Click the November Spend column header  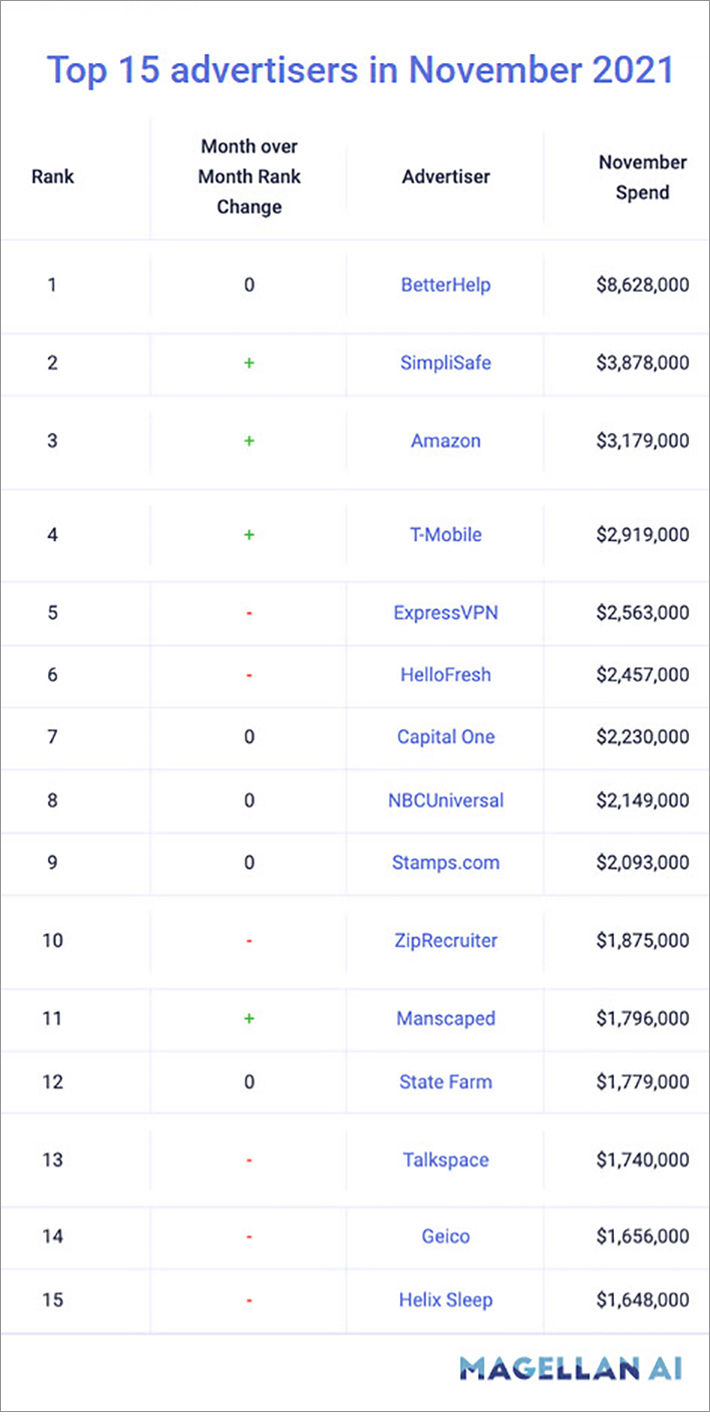point(643,177)
